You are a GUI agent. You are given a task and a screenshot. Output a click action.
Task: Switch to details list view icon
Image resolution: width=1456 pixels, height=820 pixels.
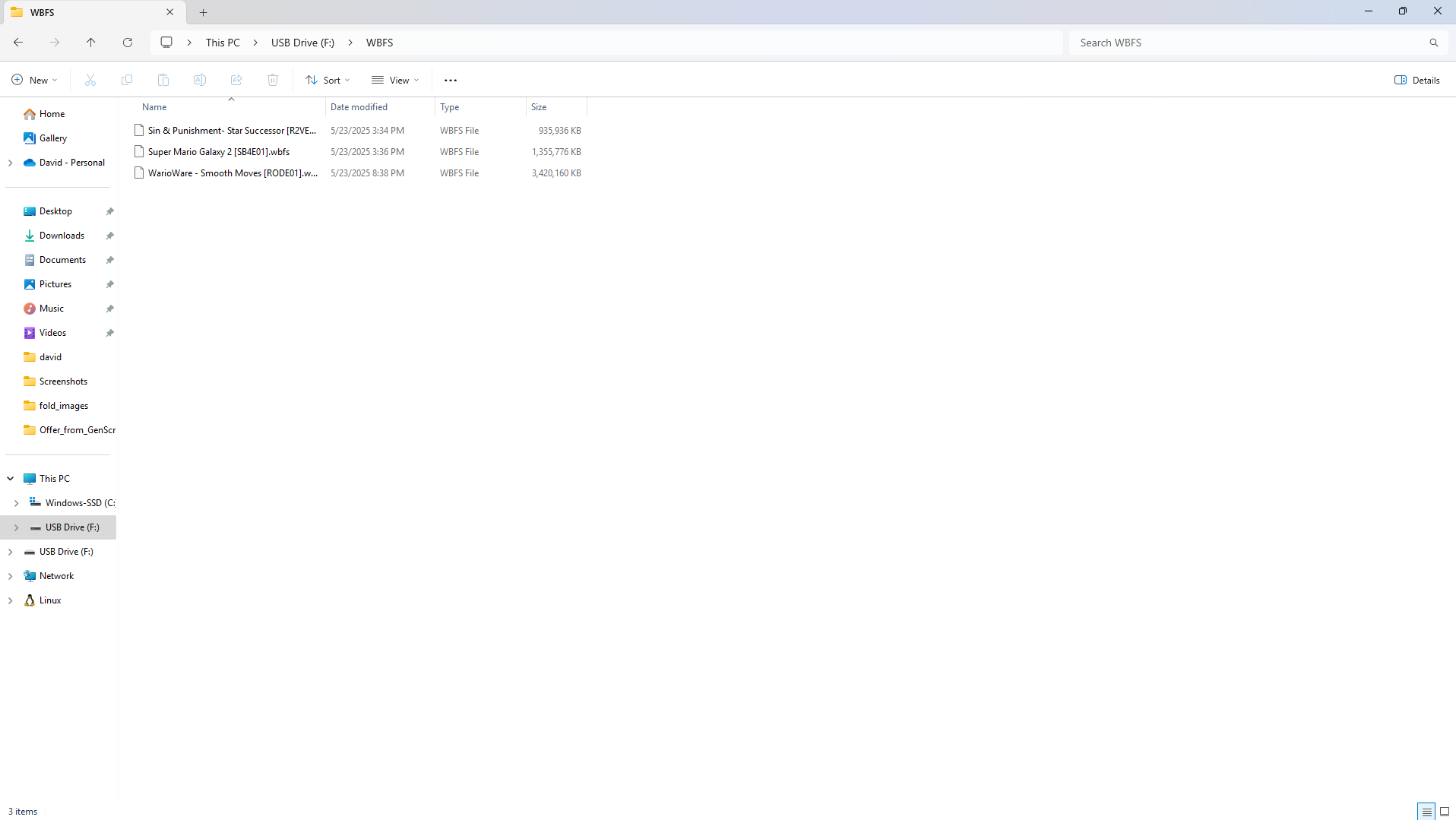[1426, 812]
